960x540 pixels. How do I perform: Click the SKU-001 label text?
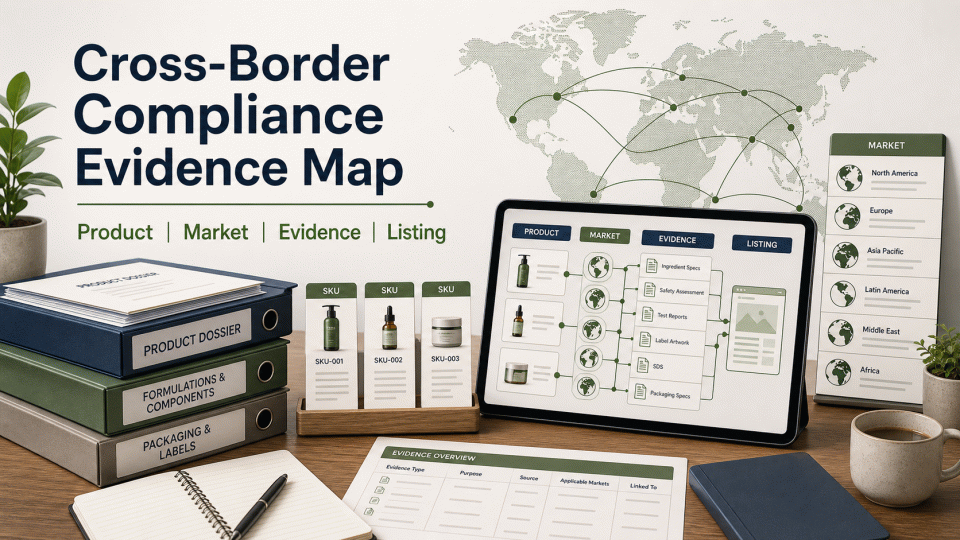pos(329,362)
